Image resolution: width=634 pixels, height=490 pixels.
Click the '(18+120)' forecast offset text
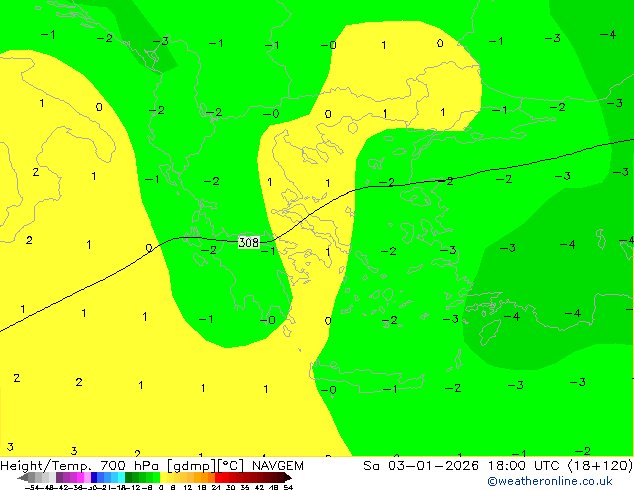(x=600, y=466)
